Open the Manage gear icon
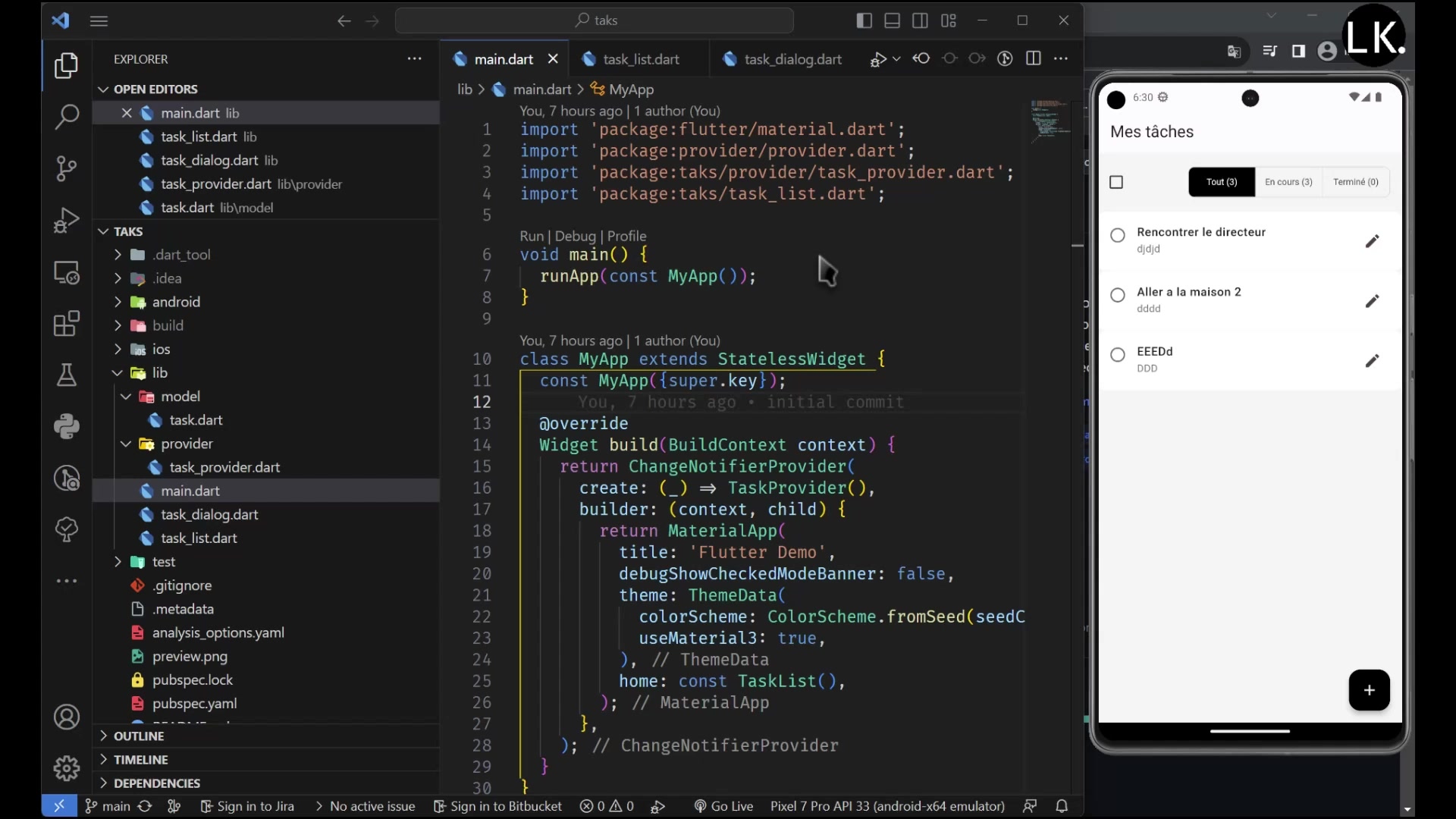 [67, 768]
